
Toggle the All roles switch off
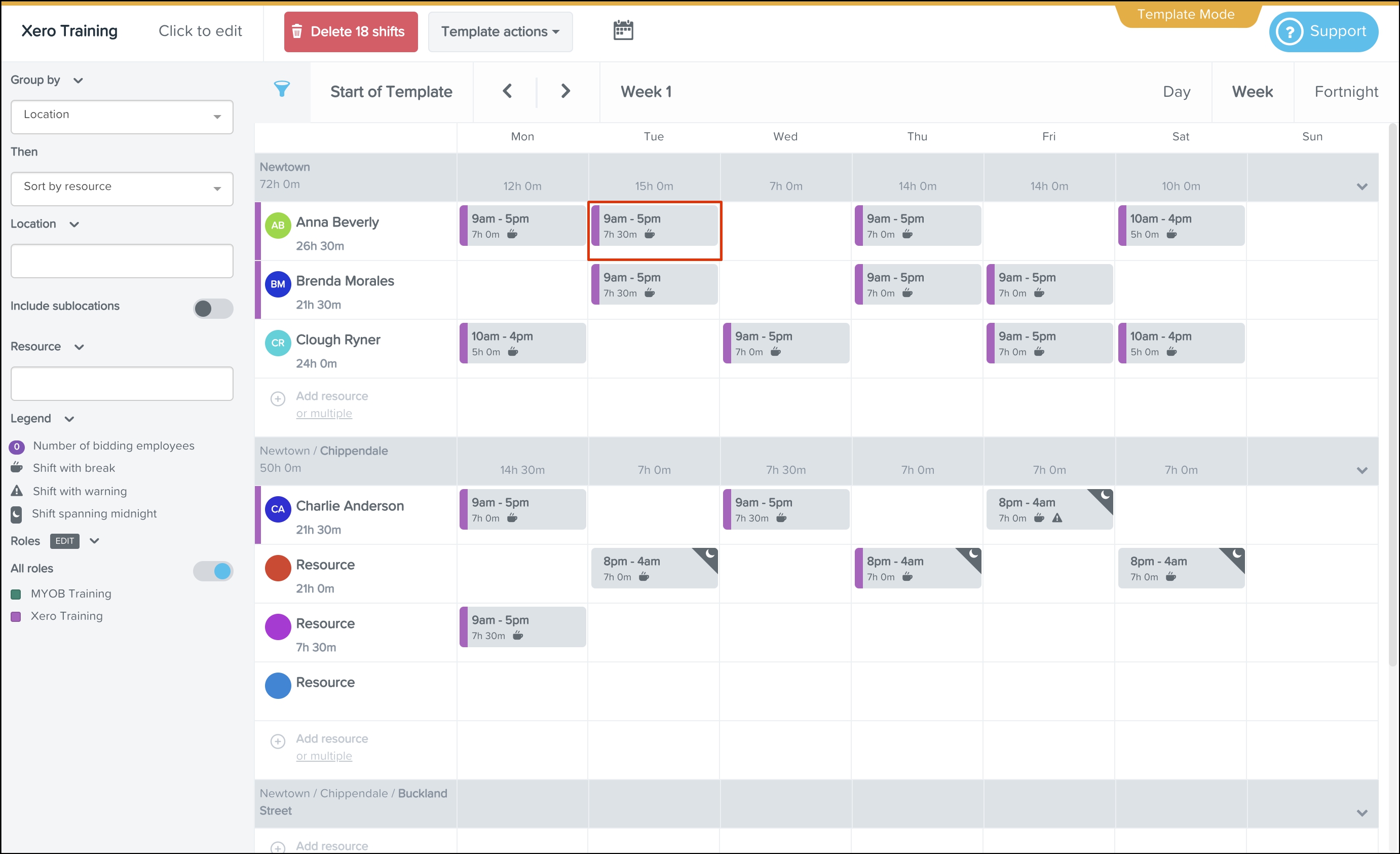[x=213, y=571]
